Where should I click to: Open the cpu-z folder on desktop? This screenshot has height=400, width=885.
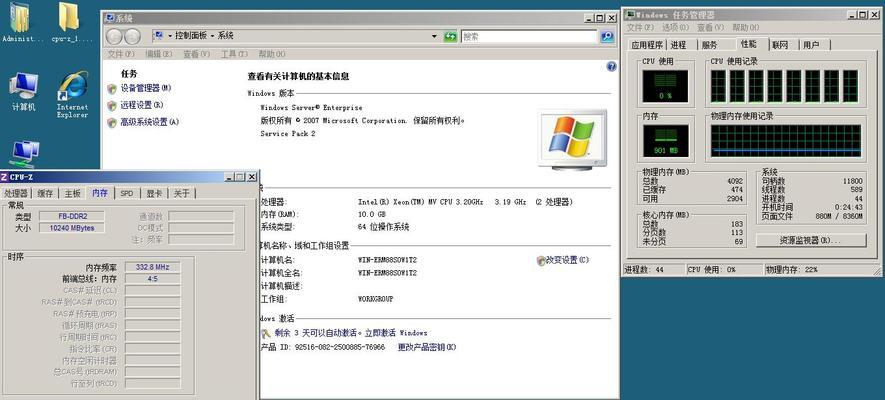pyautogui.click(x=70, y=23)
